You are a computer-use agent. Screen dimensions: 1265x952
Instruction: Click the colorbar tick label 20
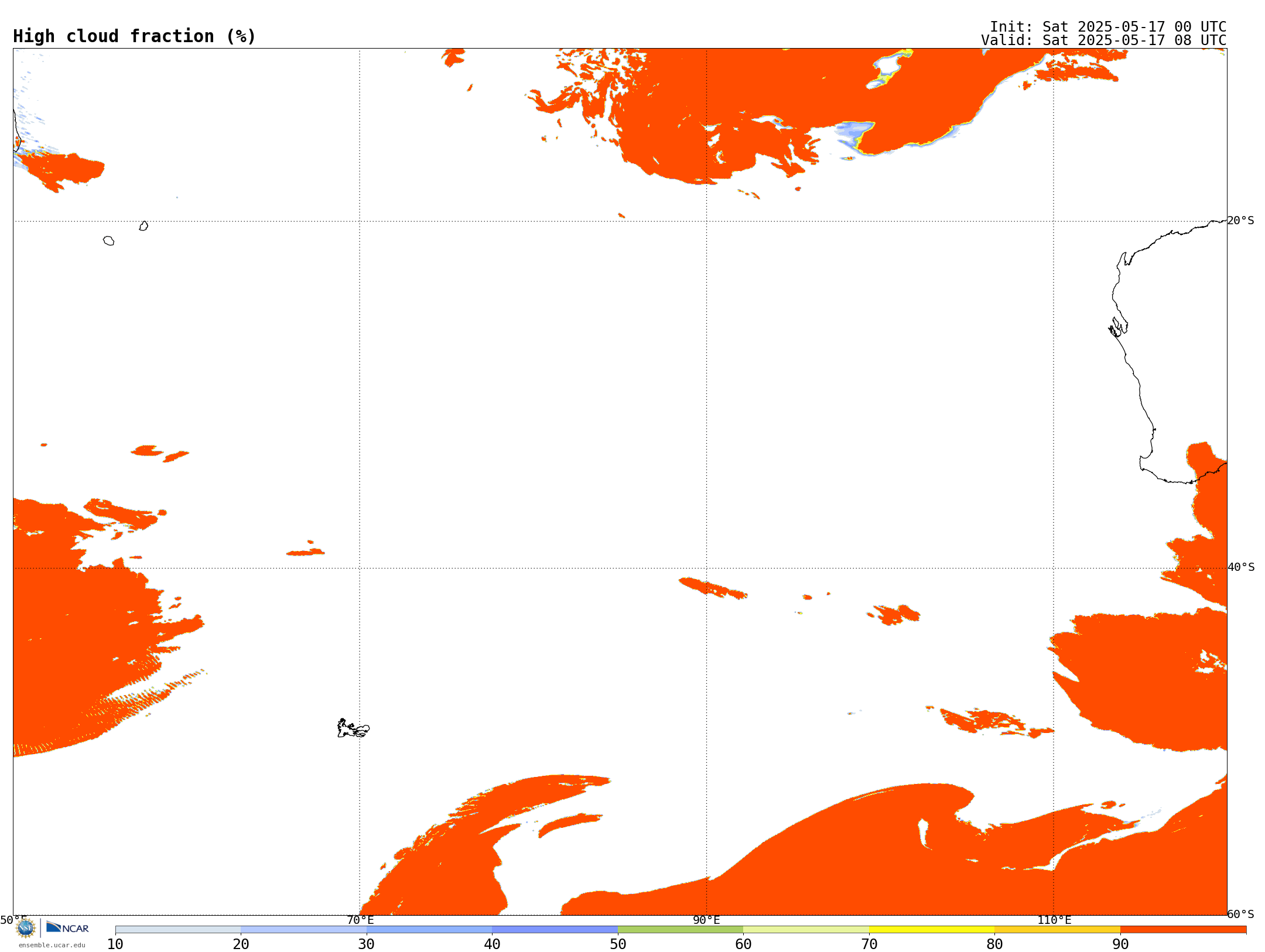[241, 944]
